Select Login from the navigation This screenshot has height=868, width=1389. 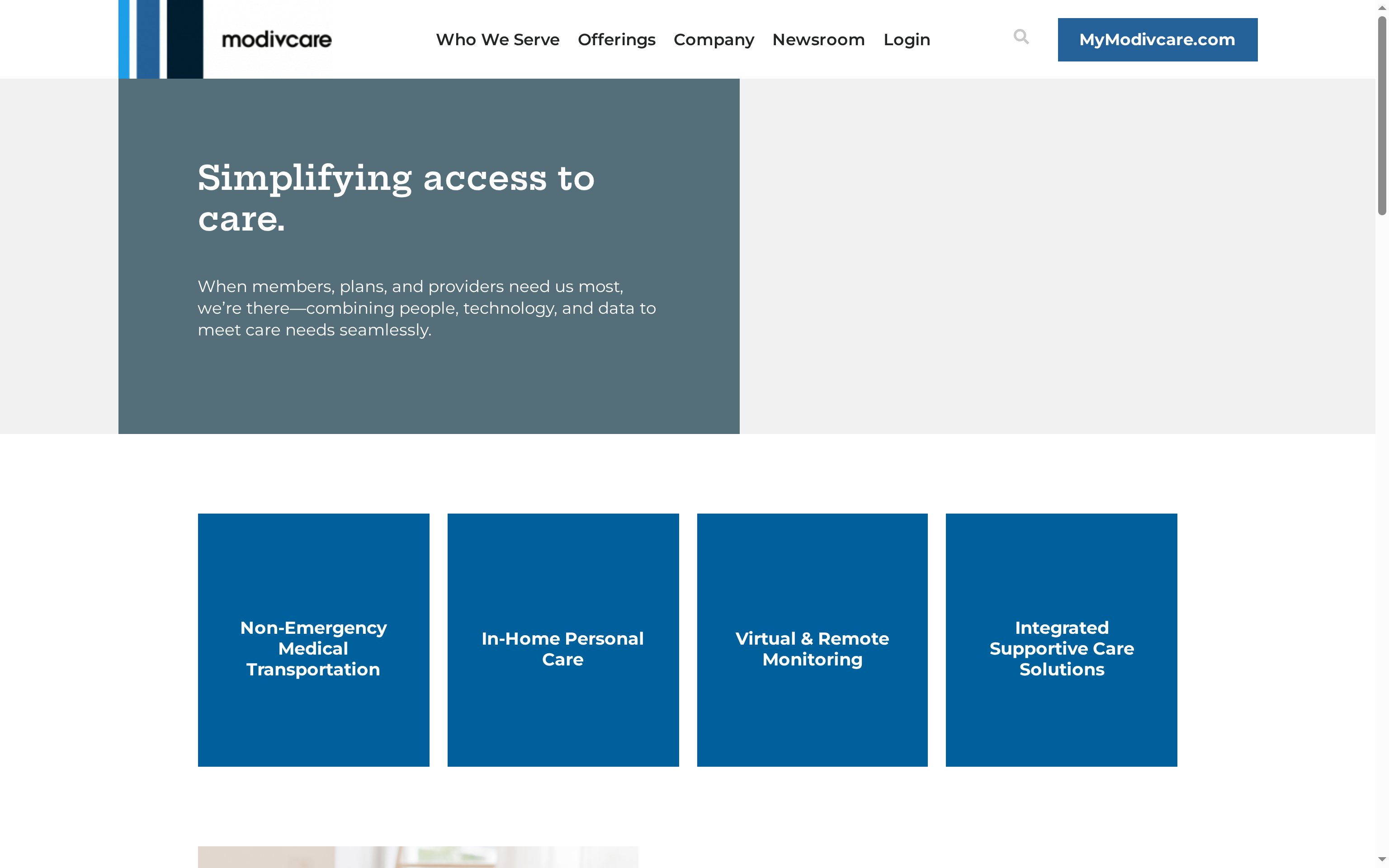click(x=907, y=40)
